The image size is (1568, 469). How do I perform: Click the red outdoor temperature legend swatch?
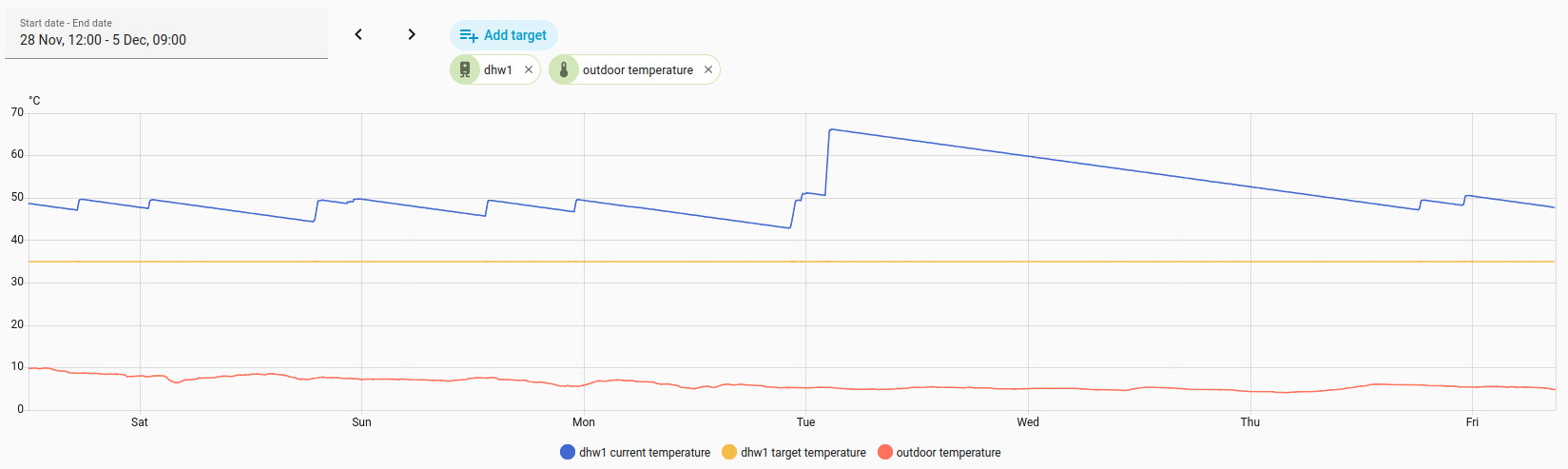click(x=885, y=453)
